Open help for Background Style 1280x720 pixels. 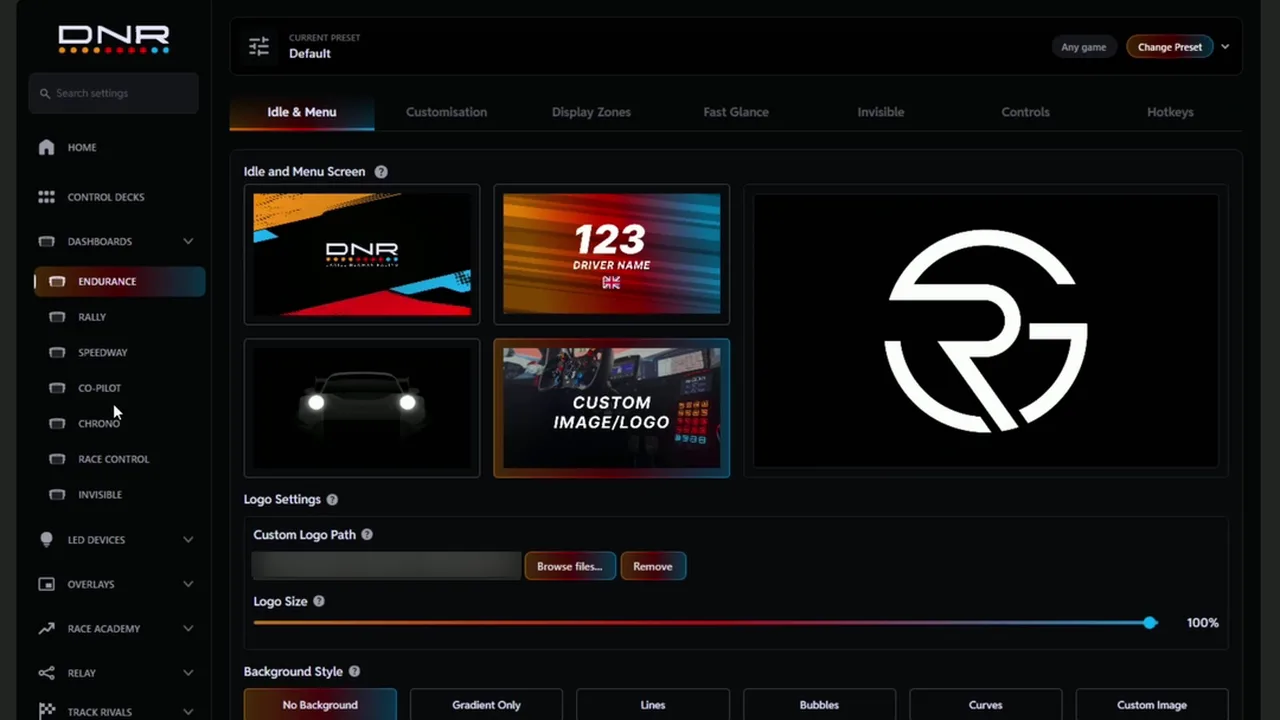[x=354, y=672]
